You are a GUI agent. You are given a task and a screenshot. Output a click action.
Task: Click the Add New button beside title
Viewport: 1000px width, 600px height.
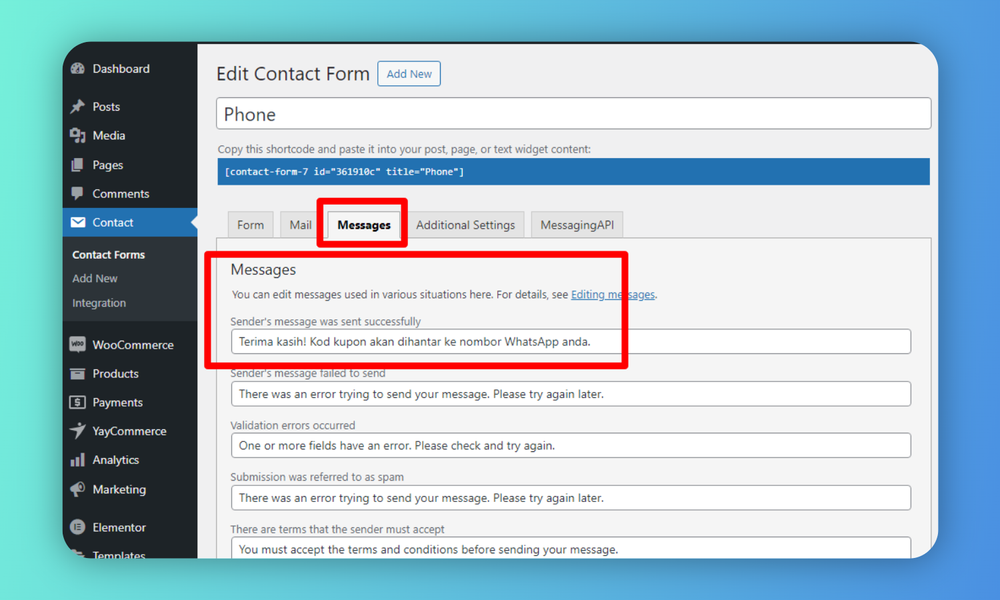tap(409, 74)
